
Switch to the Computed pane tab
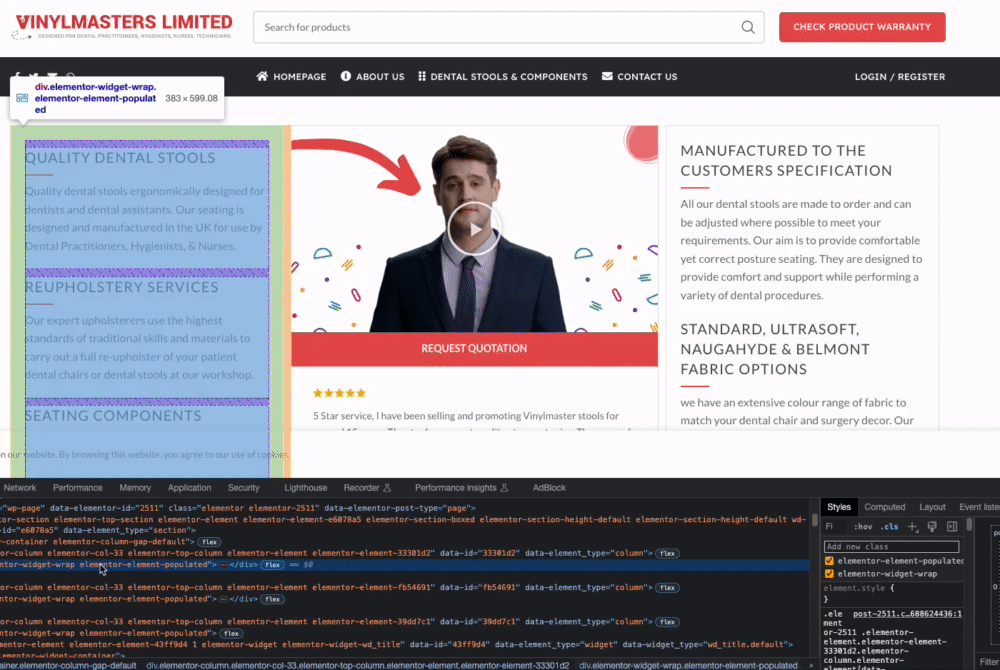click(885, 507)
